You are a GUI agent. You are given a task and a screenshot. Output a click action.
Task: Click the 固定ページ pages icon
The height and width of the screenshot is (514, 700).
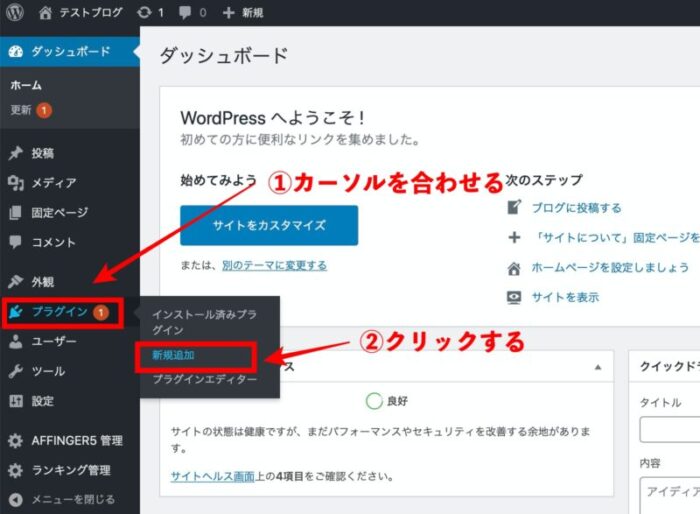[x=15, y=213]
